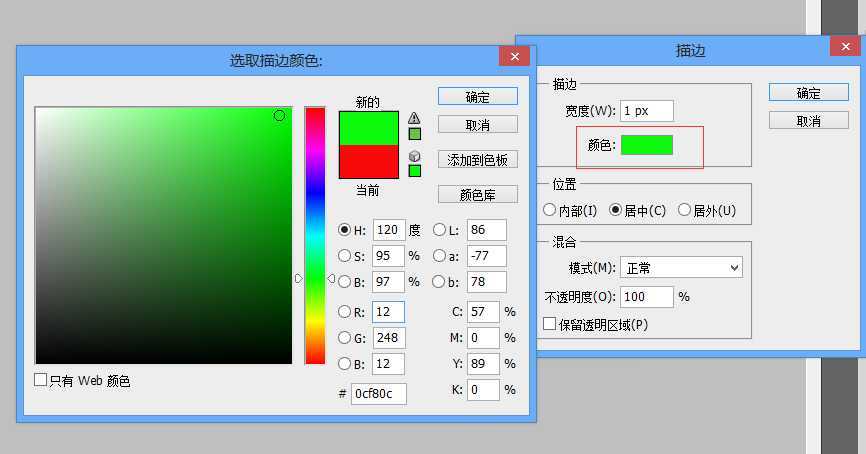
Task: Open the 模式(M) blend mode dropdown
Action: (681, 268)
